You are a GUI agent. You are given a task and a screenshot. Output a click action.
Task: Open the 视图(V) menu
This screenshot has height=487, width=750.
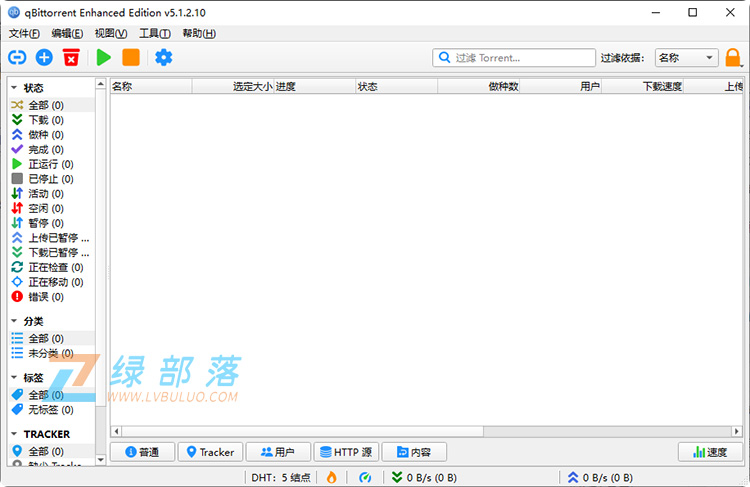[111, 33]
